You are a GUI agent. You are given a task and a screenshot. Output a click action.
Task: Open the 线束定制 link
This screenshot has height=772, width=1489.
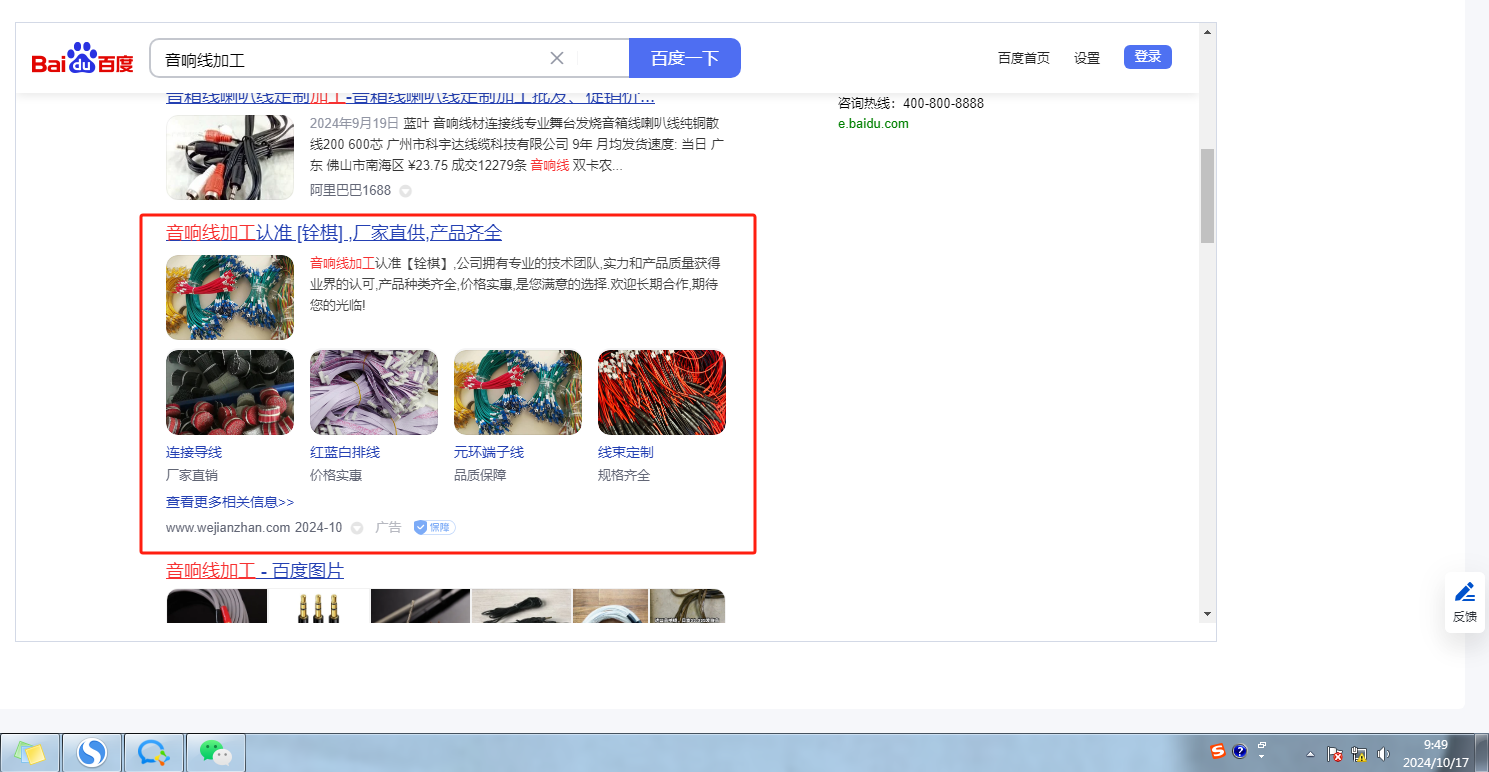(626, 452)
